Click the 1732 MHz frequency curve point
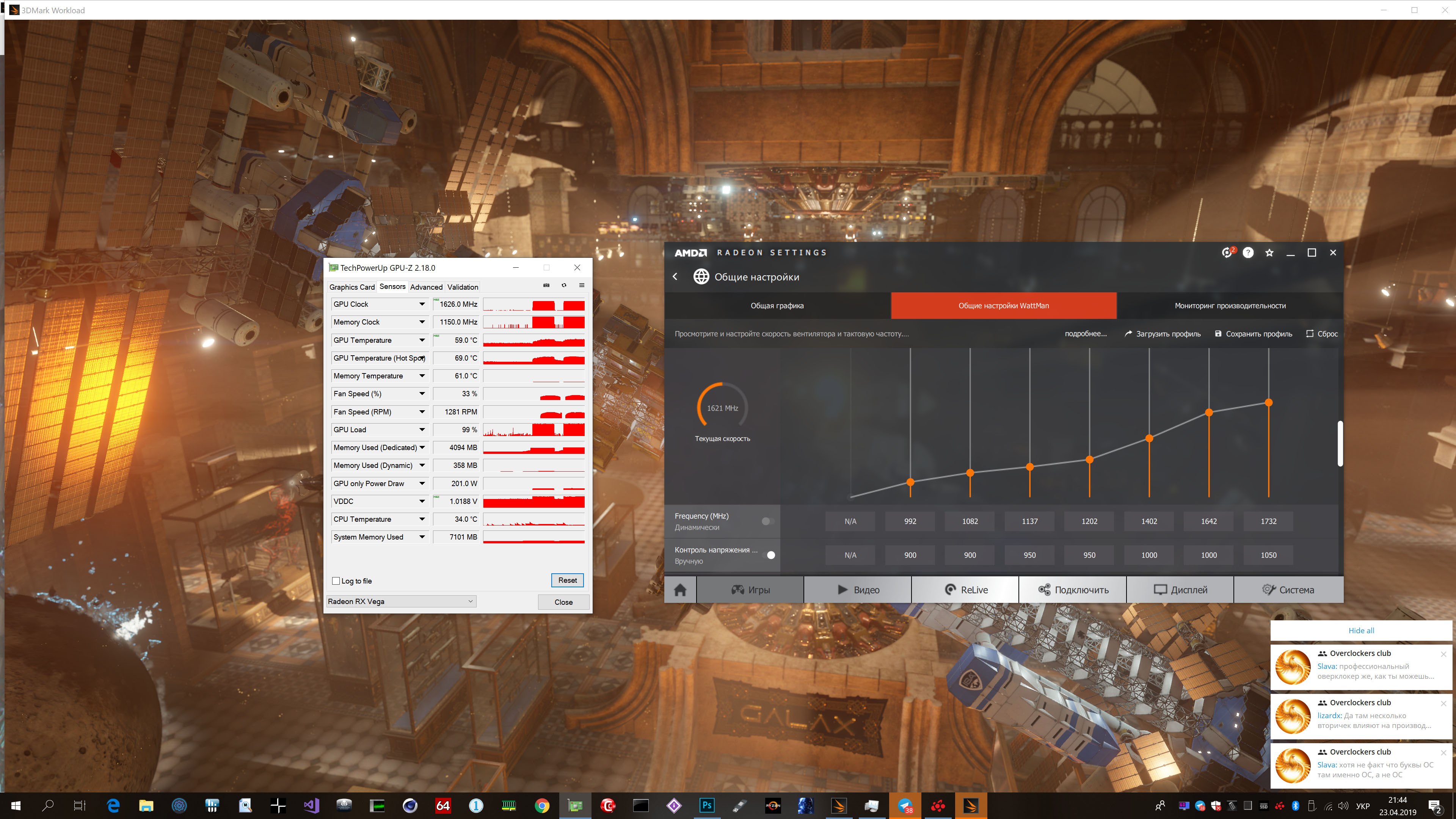The image size is (1456, 819). click(1268, 403)
